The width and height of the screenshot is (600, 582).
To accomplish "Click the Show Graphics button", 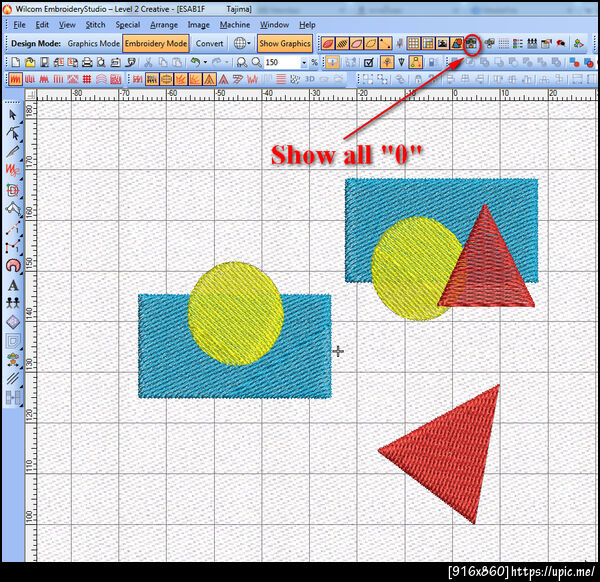I will [x=285, y=44].
